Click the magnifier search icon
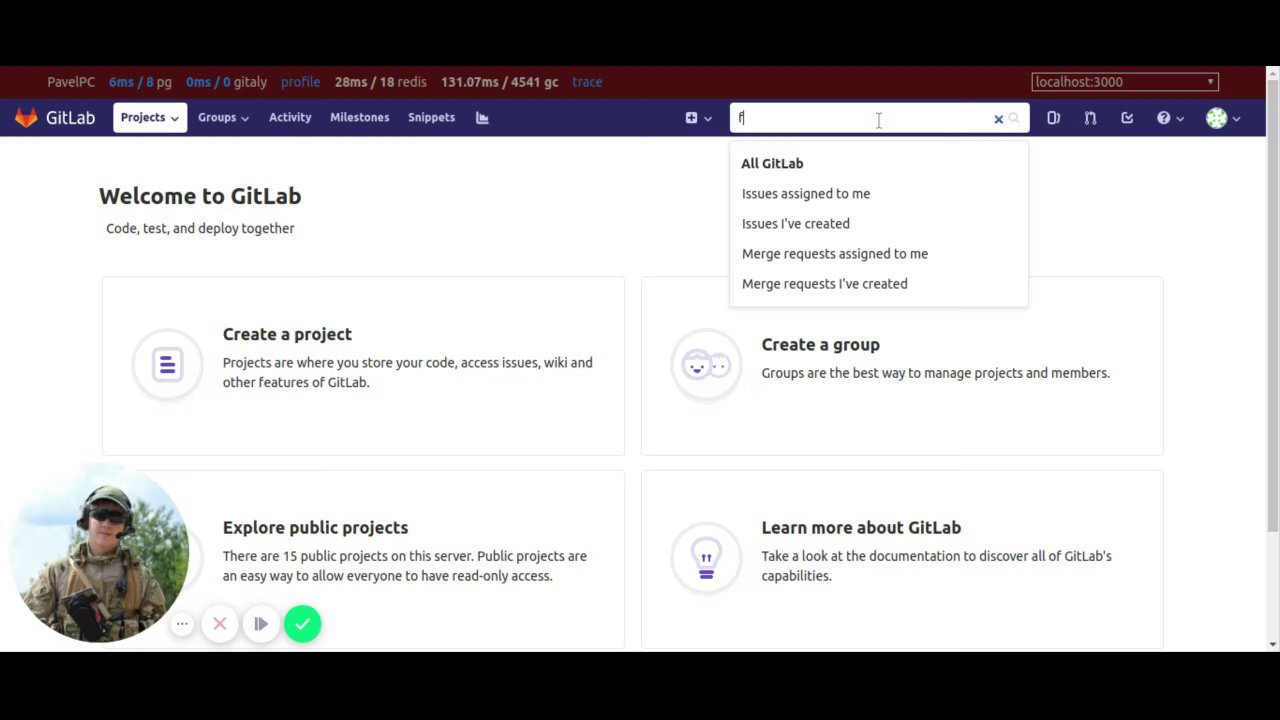This screenshot has width=1280, height=720. (x=1014, y=119)
